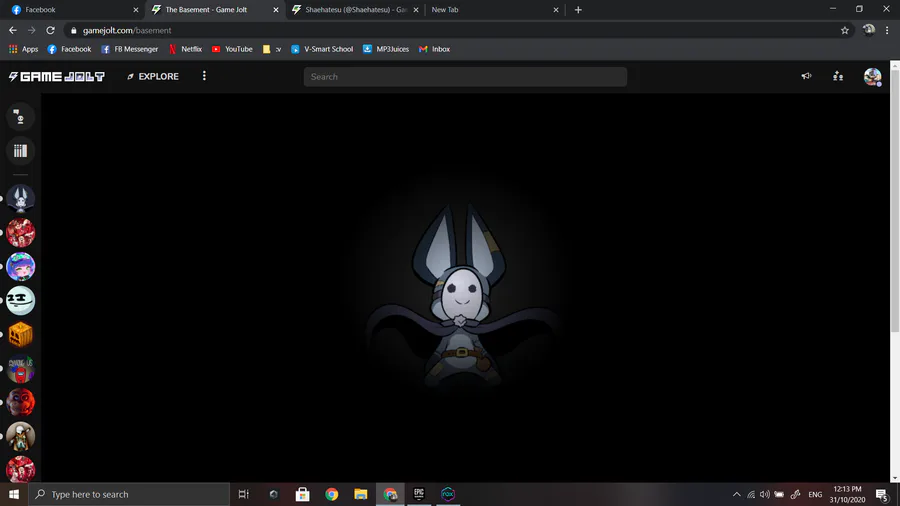Open a new browser tab with plus button

578,10
